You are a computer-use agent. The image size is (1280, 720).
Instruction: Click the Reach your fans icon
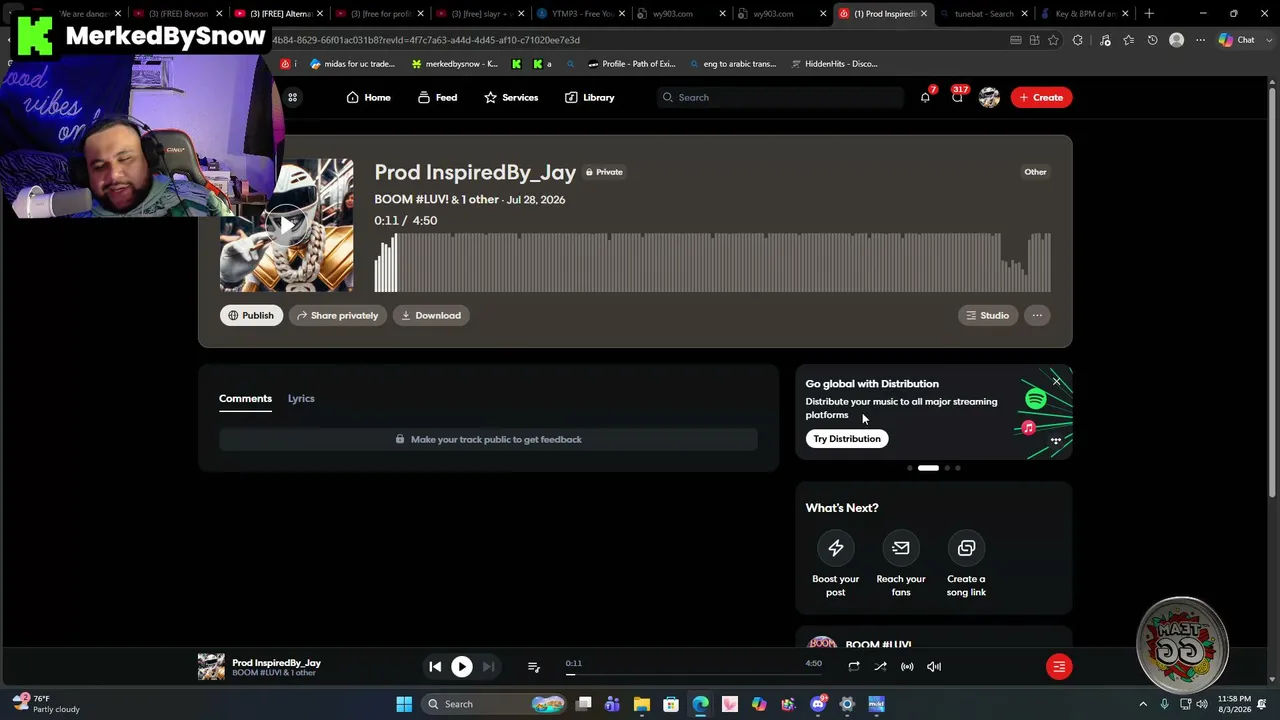click(901, 548)
